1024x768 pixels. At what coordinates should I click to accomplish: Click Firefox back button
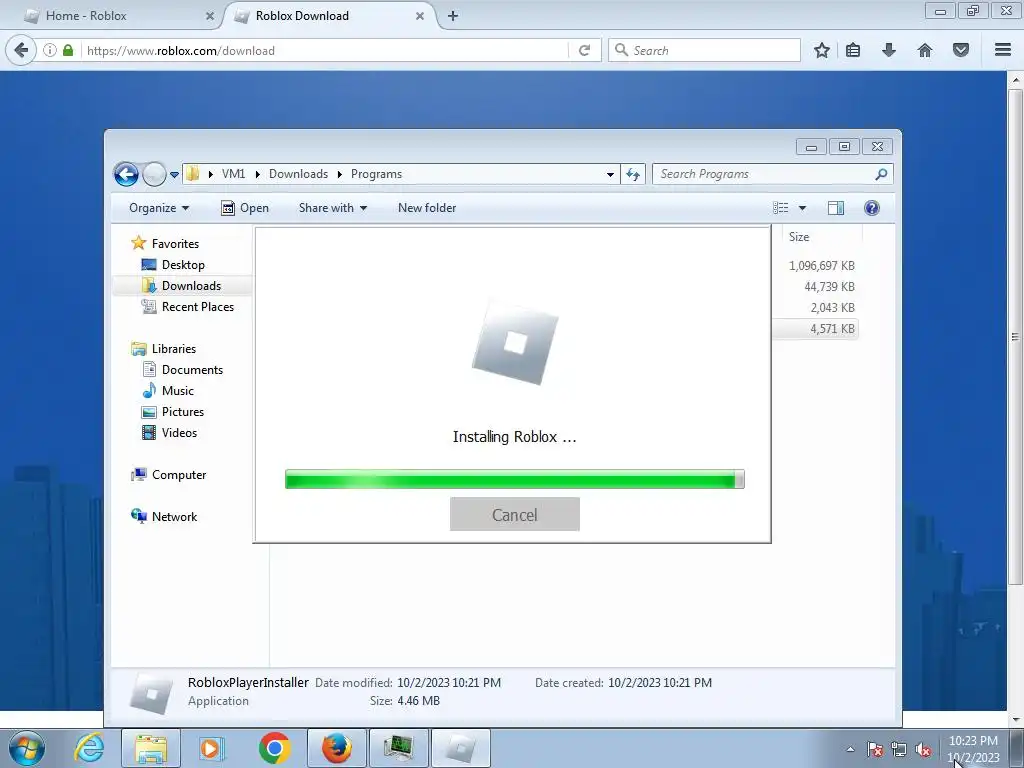21,50
